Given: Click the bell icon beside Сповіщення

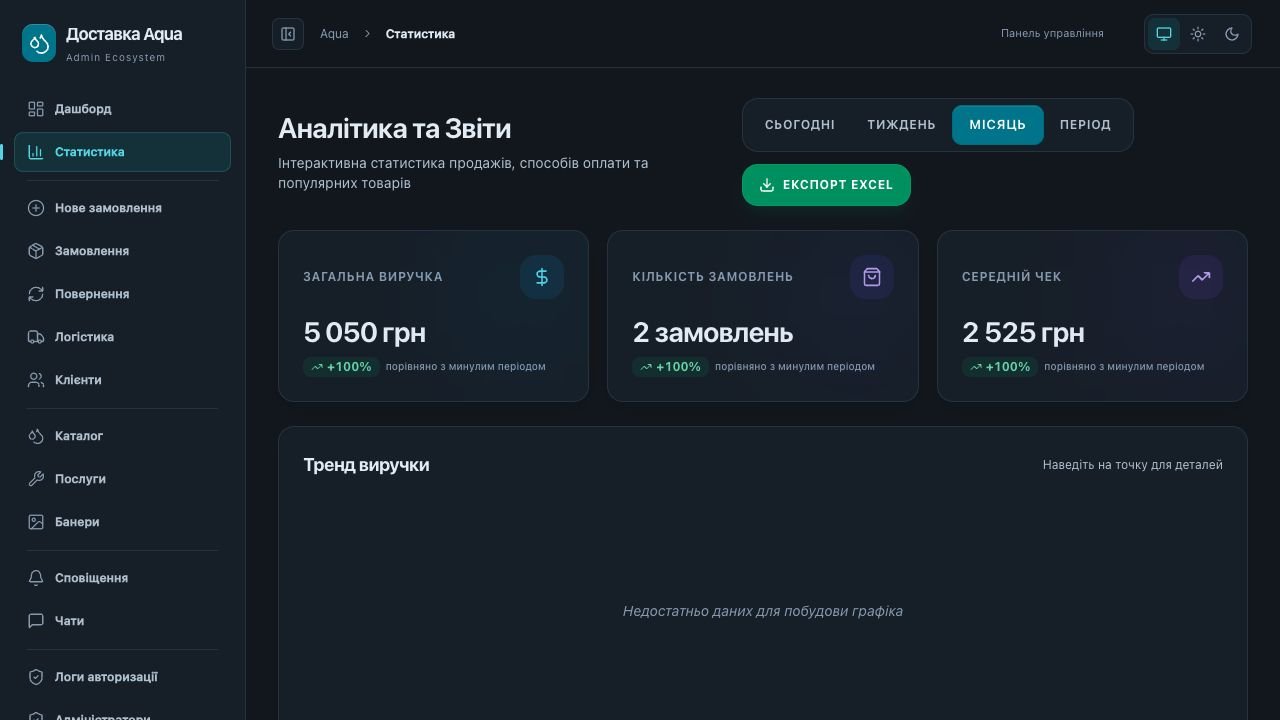Looking at the screenshot, I should (x=36, y=578).
